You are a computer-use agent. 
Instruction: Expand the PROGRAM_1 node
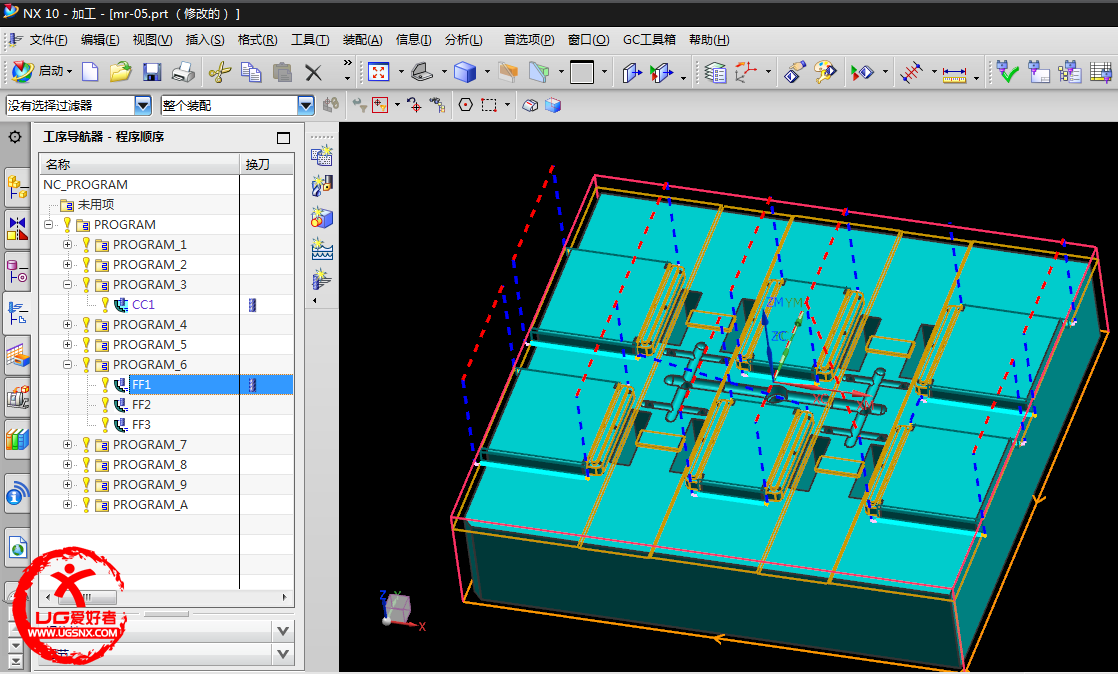68,245
